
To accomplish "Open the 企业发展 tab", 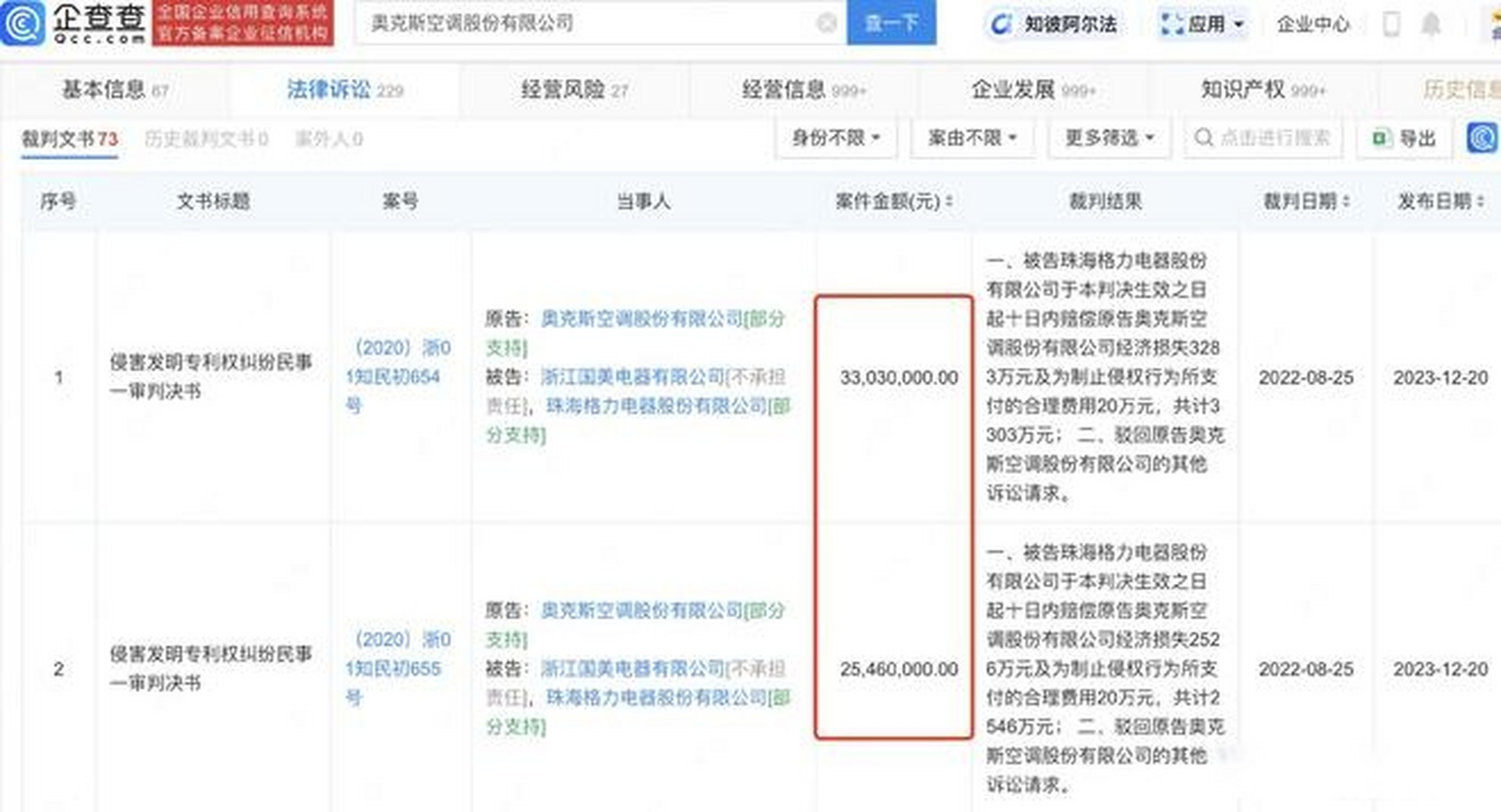I will click(x=1033, y=90).
